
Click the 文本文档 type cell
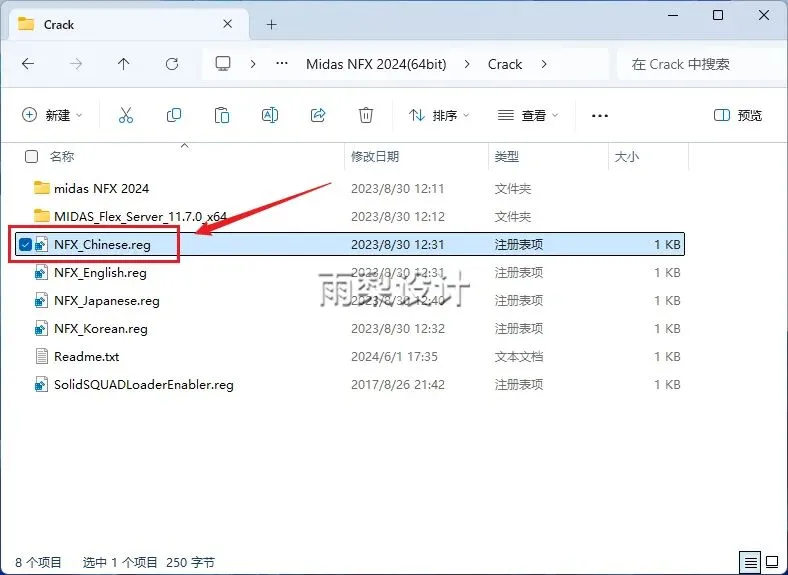pyautogui.click(x=519, y=357)
